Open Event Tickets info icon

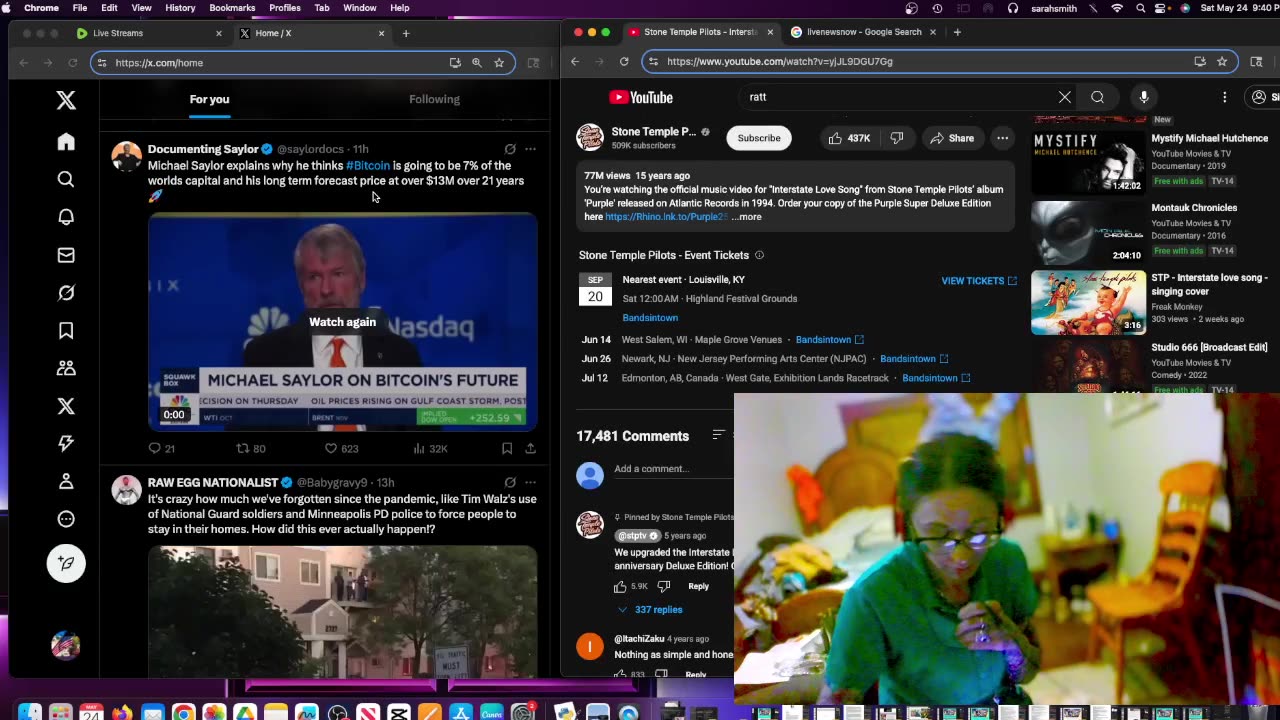click(x=759, y=255)
